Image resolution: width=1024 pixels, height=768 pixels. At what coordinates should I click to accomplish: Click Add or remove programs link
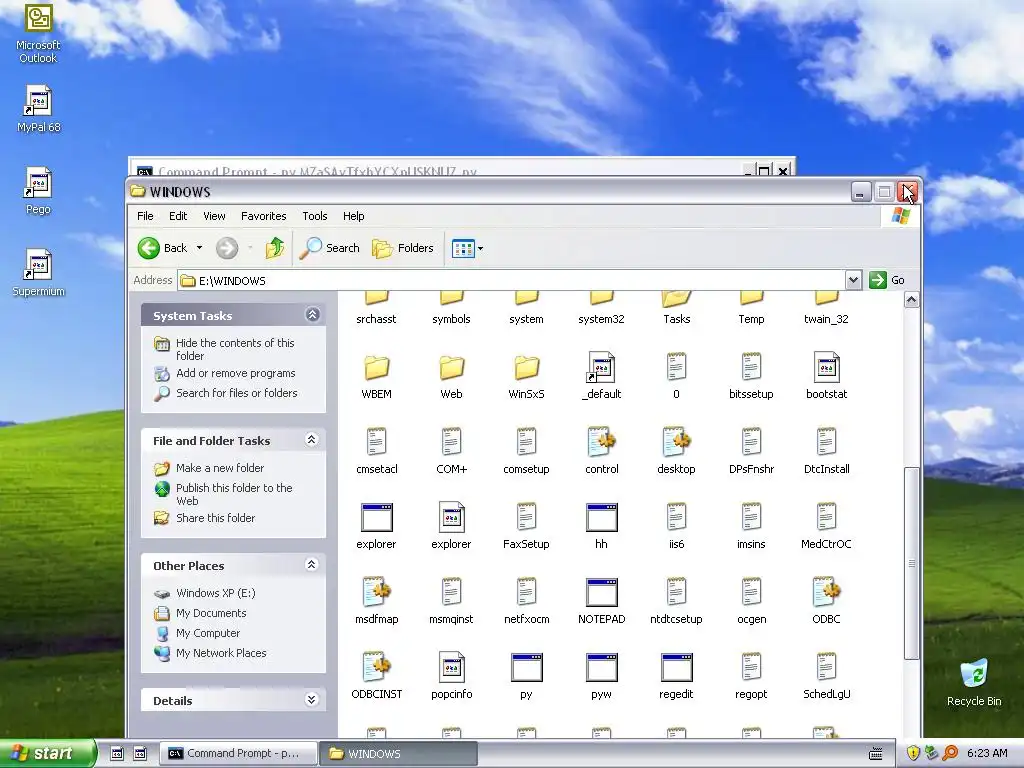[236, 374]
